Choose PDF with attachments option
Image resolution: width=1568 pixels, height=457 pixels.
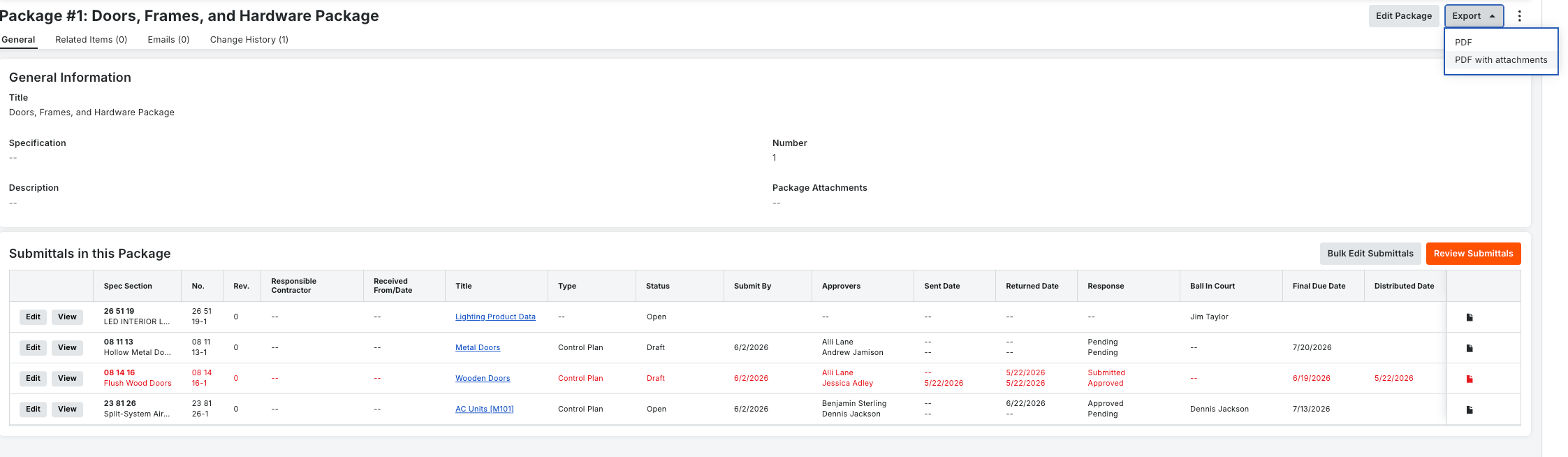pyautogui.click(x=1501, y=60)
